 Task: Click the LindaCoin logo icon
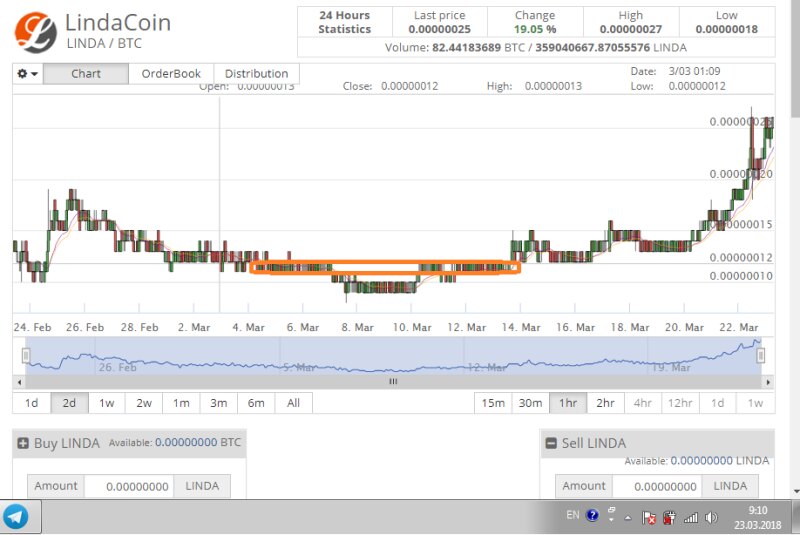(35, 32)
